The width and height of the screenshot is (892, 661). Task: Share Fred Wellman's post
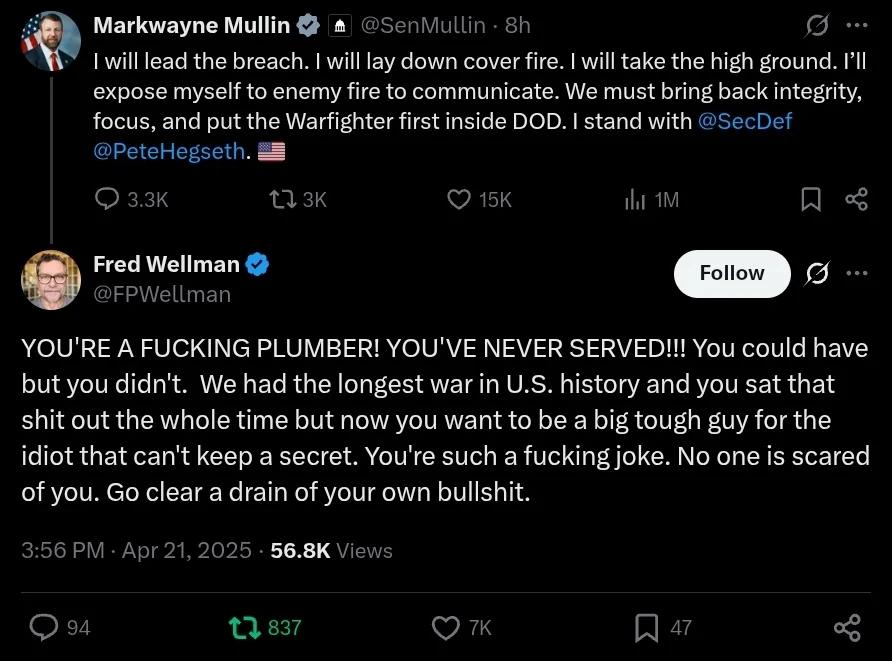click(x=847, y=627)
